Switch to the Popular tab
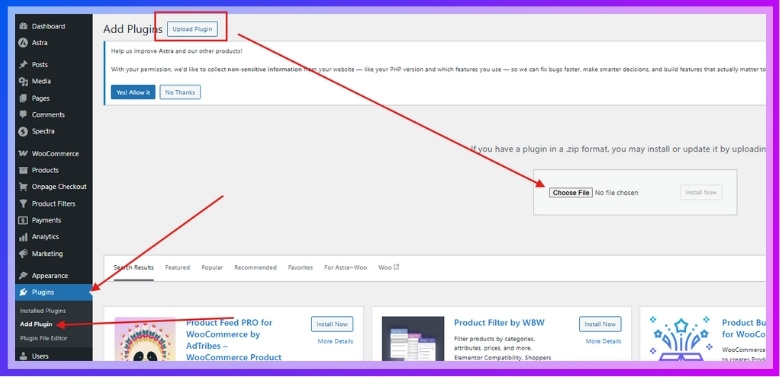780x377 pixels. [x=212, y=268]
